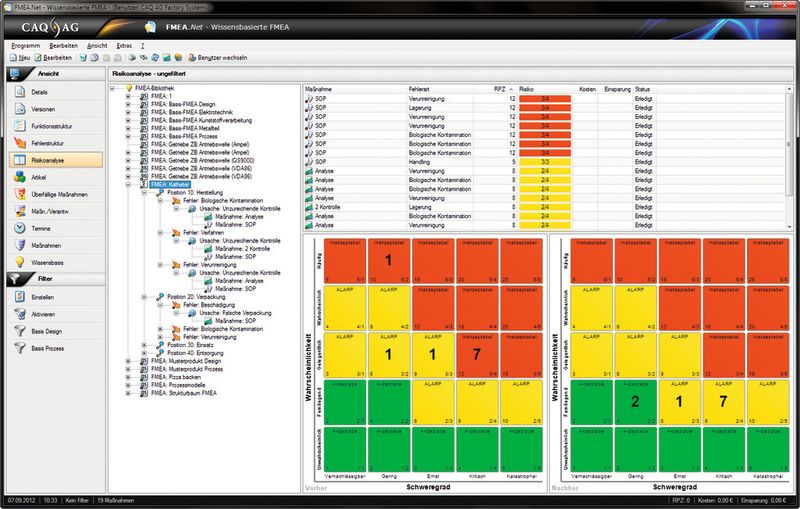The height and width of the screenshot is (509, 800).
Task: Select Maßnahme: 2 Kontrolle tree node
Action: (242, 248)
